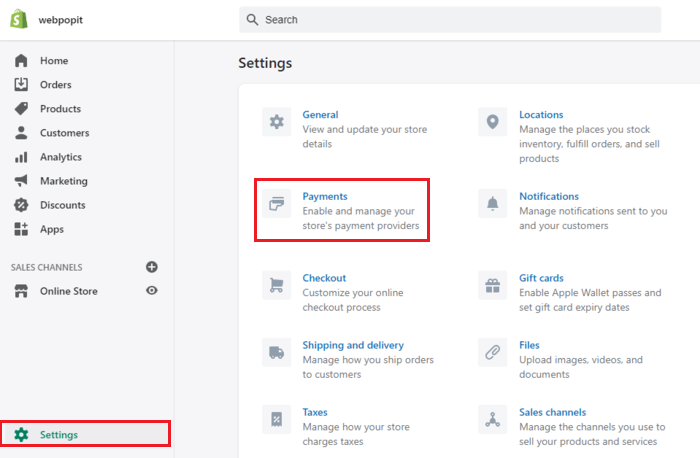700x458 pixels.
Task: Open Analytics from the sidebar
Action: coord(61,157)
